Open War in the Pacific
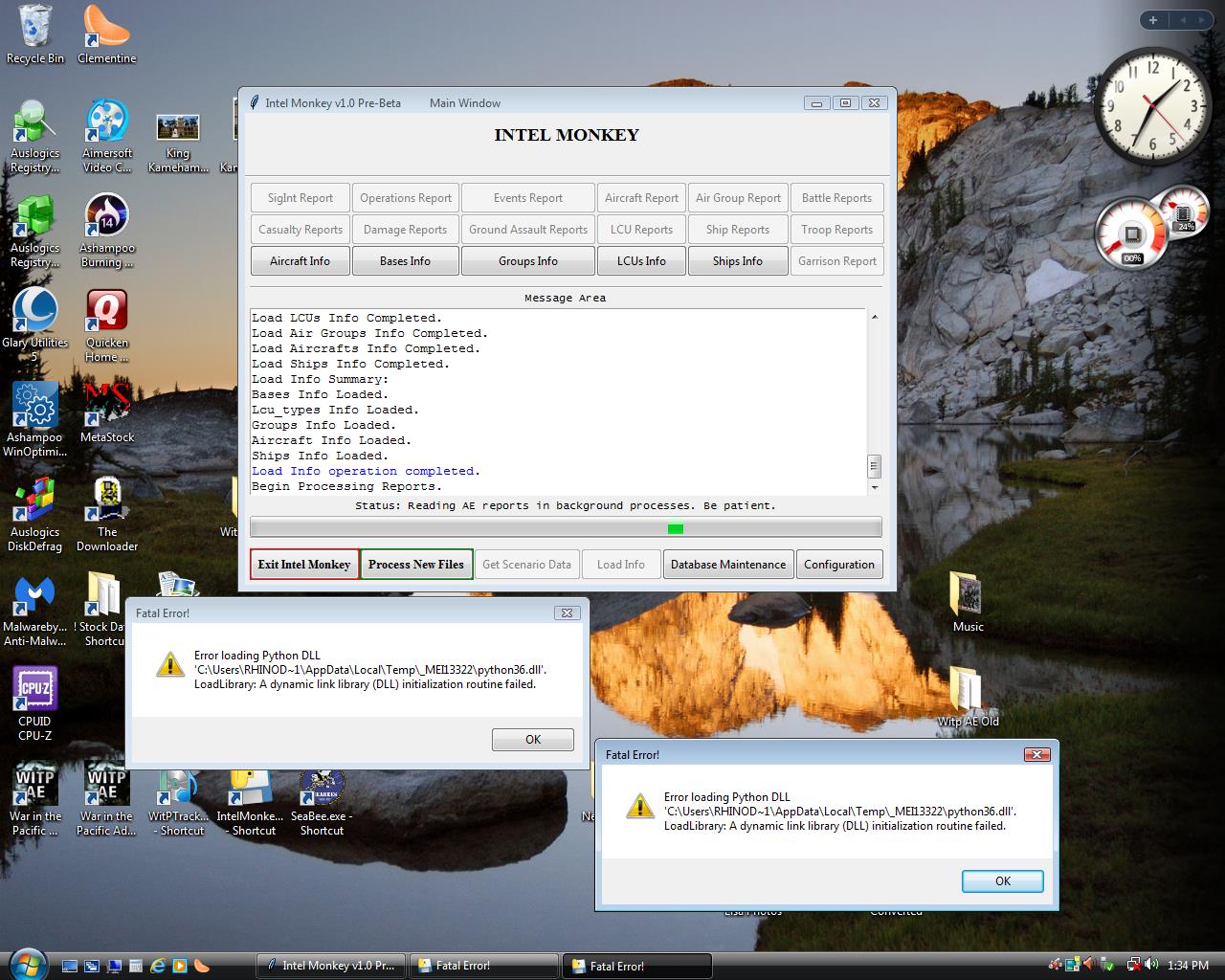This screenshot has width=1225, height=980. point(34,785)
